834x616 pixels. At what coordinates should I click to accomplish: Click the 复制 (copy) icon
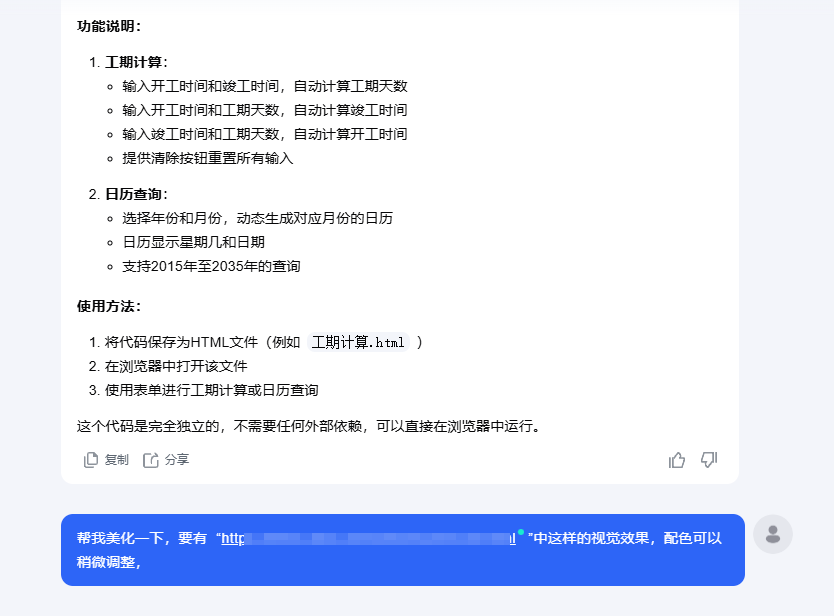click(90, 460)
